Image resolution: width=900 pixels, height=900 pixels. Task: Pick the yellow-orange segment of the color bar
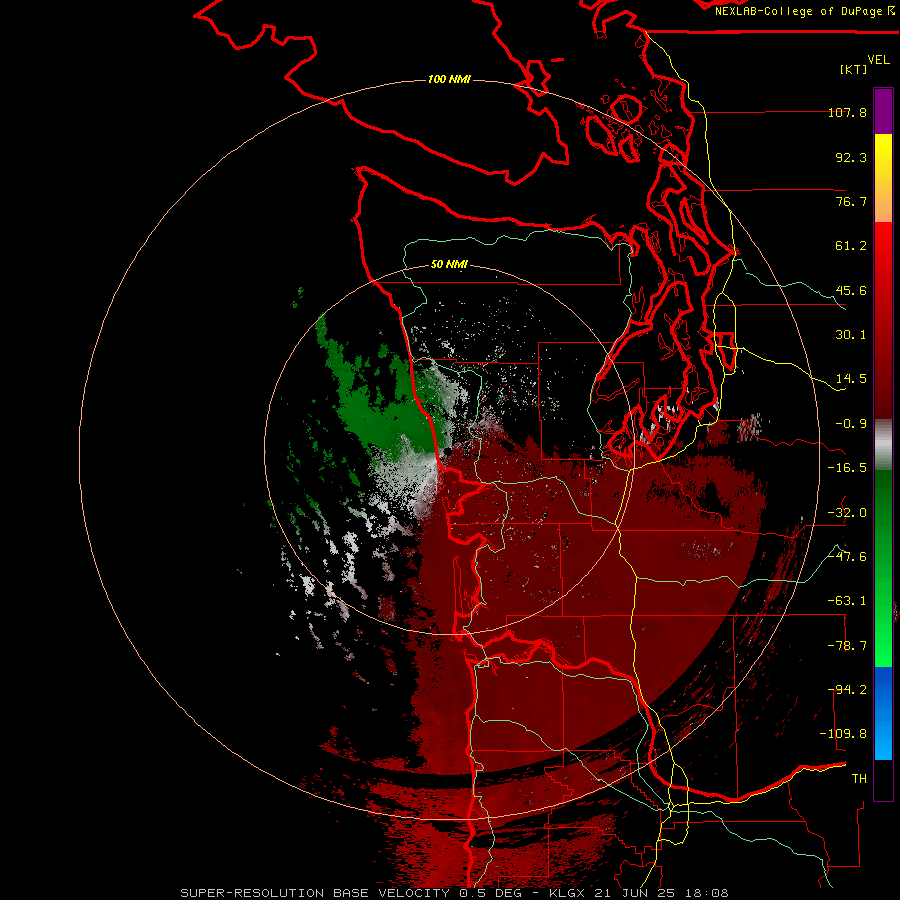883,178
